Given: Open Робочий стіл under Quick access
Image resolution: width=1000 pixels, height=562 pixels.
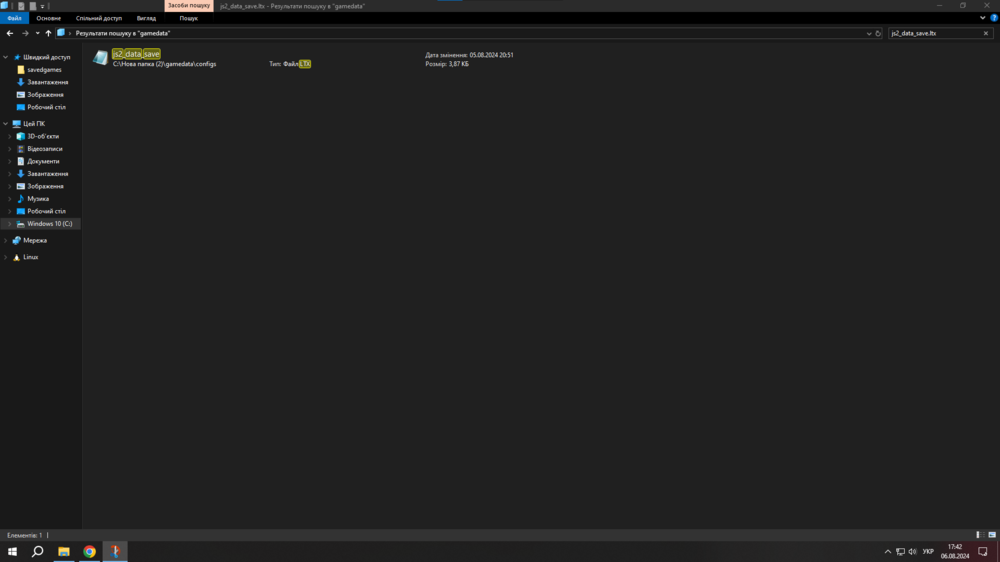Looking at the screenshot, I should coord(46,107).
